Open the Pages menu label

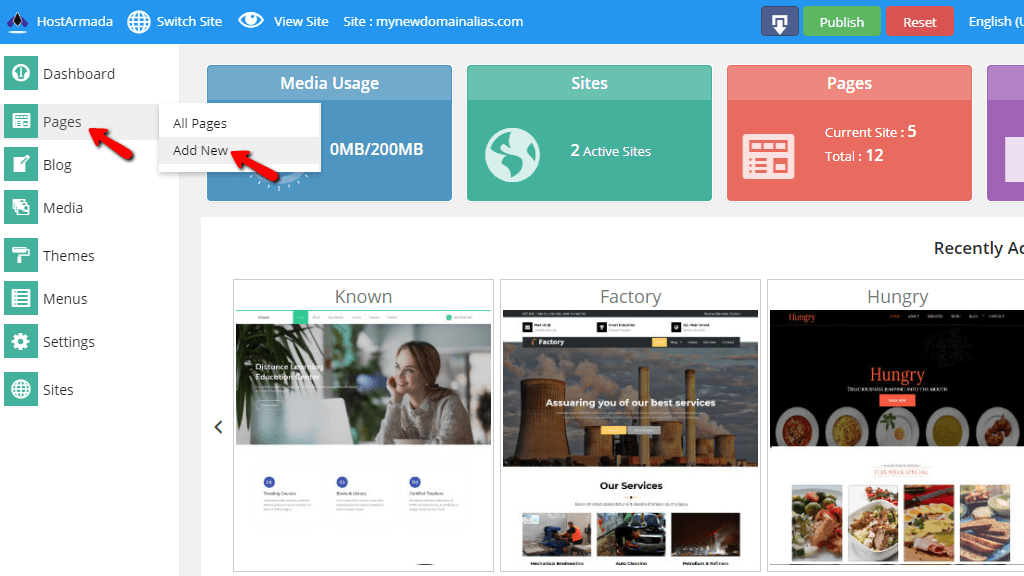[x=62, y=122]
